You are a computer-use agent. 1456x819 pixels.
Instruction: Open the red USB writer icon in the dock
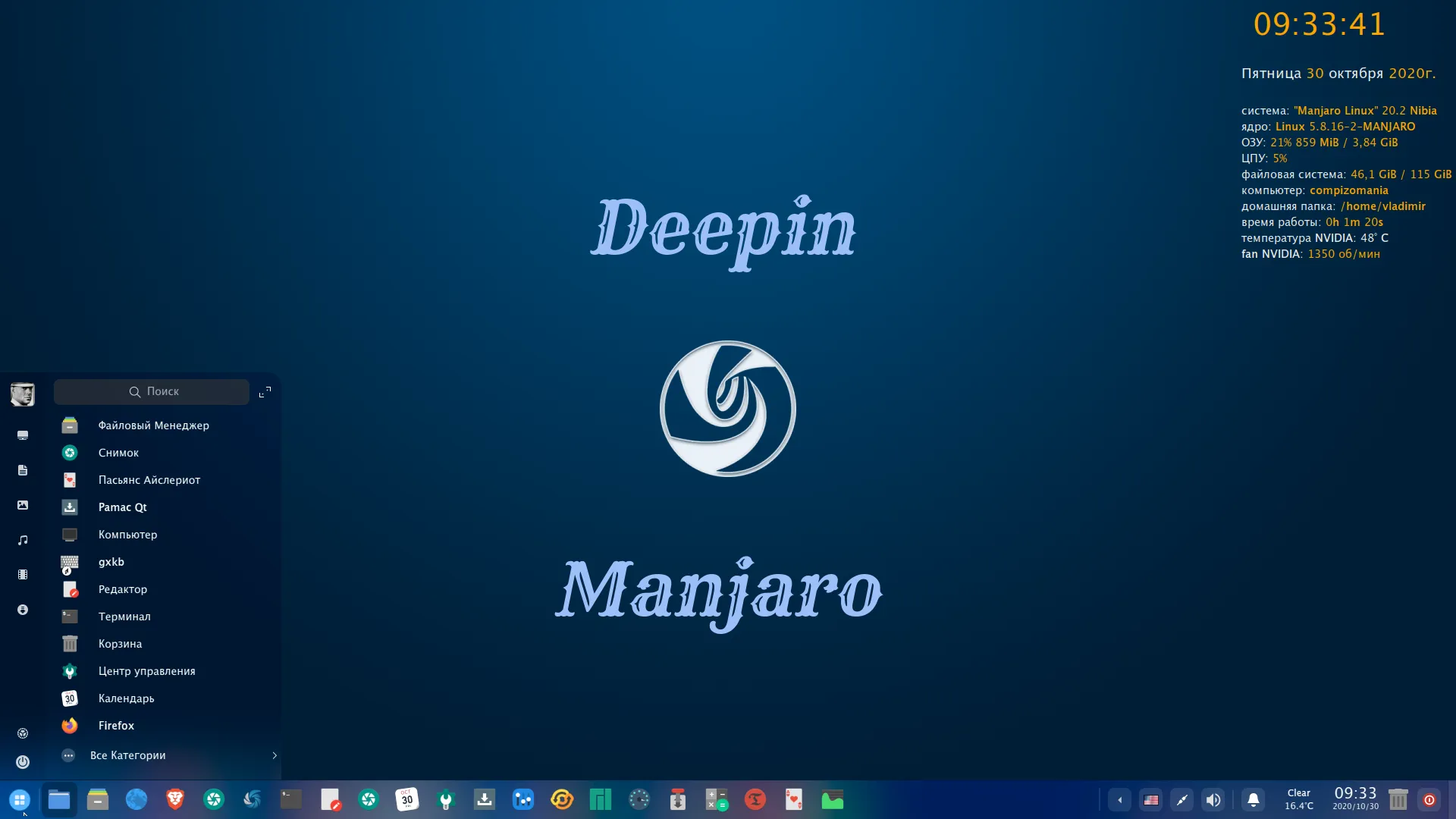pos(678,799)
